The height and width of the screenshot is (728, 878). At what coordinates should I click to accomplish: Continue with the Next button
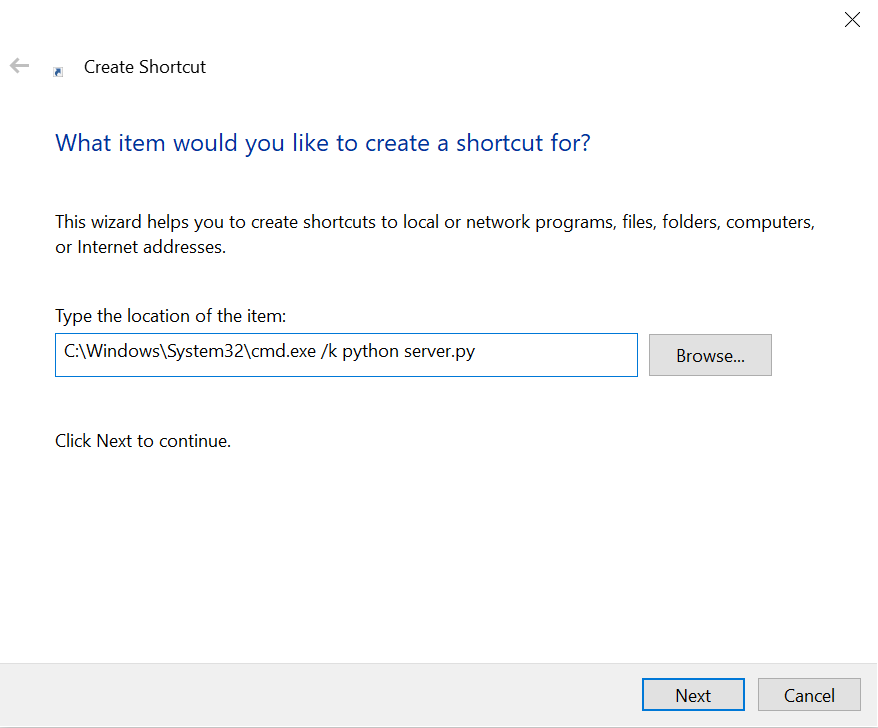693,695
